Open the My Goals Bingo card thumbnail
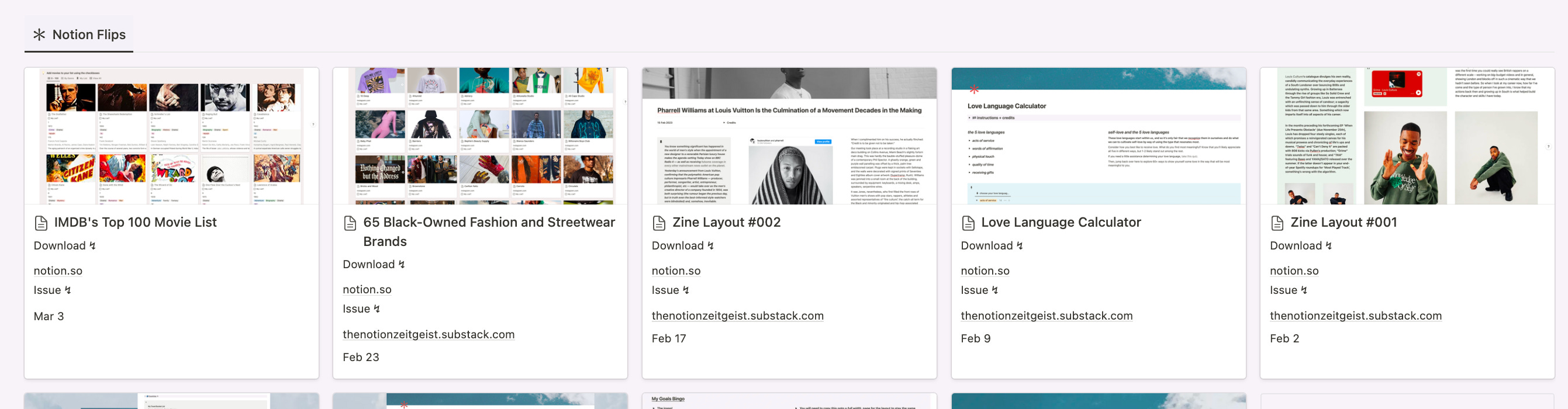This screenshot has height=409, width=1568. point(789,401)
